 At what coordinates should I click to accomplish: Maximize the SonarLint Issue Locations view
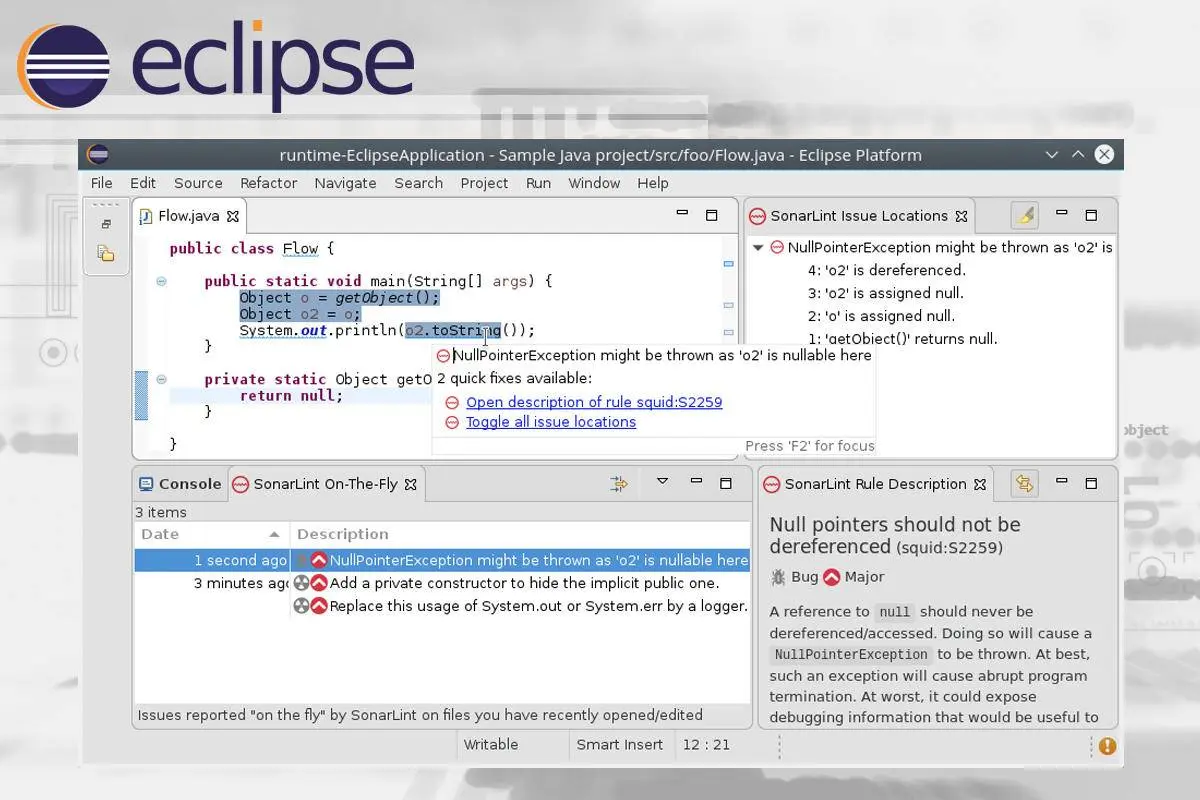pos(1091,215)
